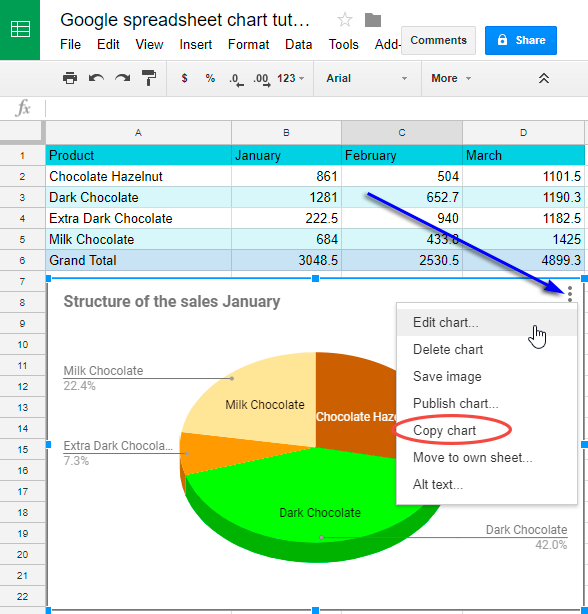Format as currency with dollar icon
This screenshot has height=614, width=588.
(184, 78)
